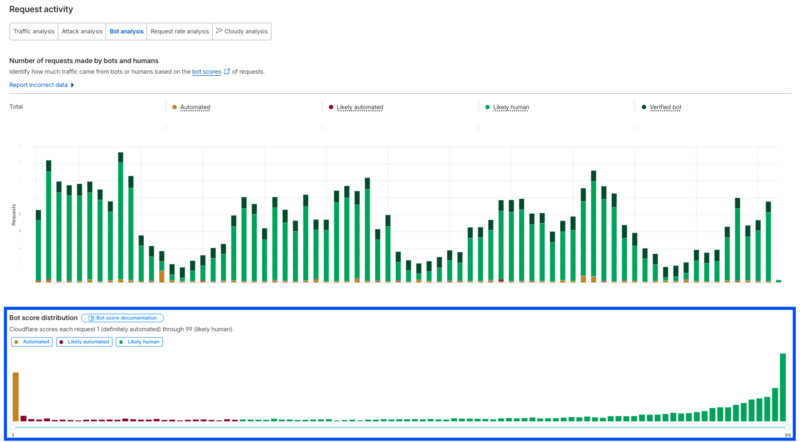Toggle Likely human legend item

[507, 107]
